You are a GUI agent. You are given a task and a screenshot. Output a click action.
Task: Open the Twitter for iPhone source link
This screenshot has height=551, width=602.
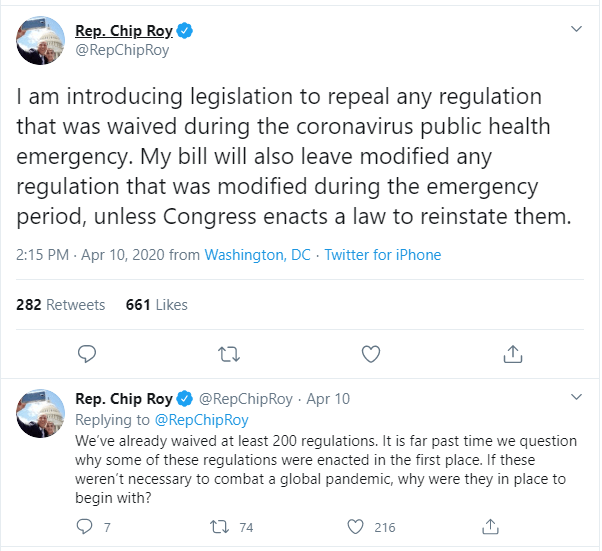pyautogui.click(x=383, y=255)
